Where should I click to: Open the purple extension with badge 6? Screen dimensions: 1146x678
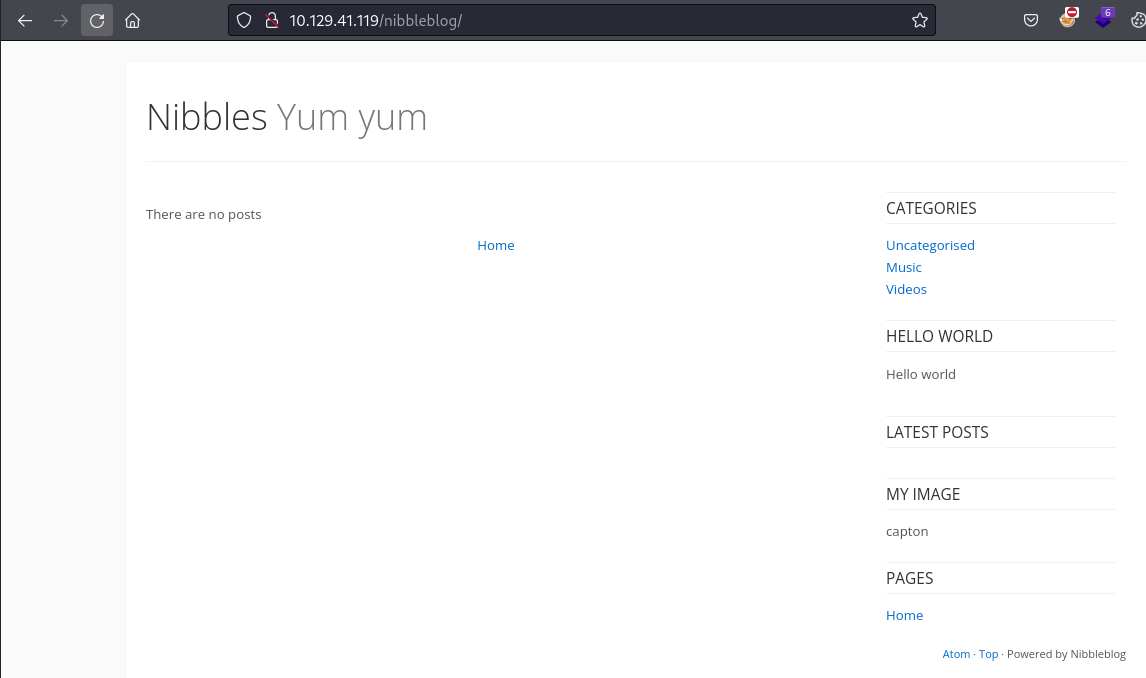[x=1104, y=18]
